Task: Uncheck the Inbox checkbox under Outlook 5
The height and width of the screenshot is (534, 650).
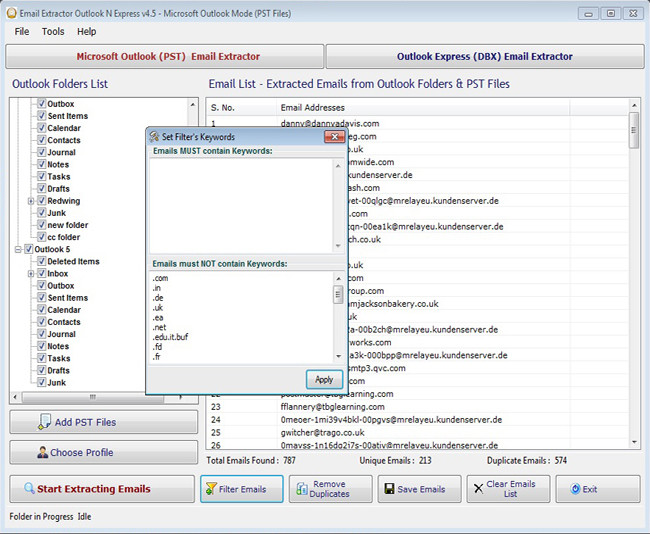Action: 41,273
